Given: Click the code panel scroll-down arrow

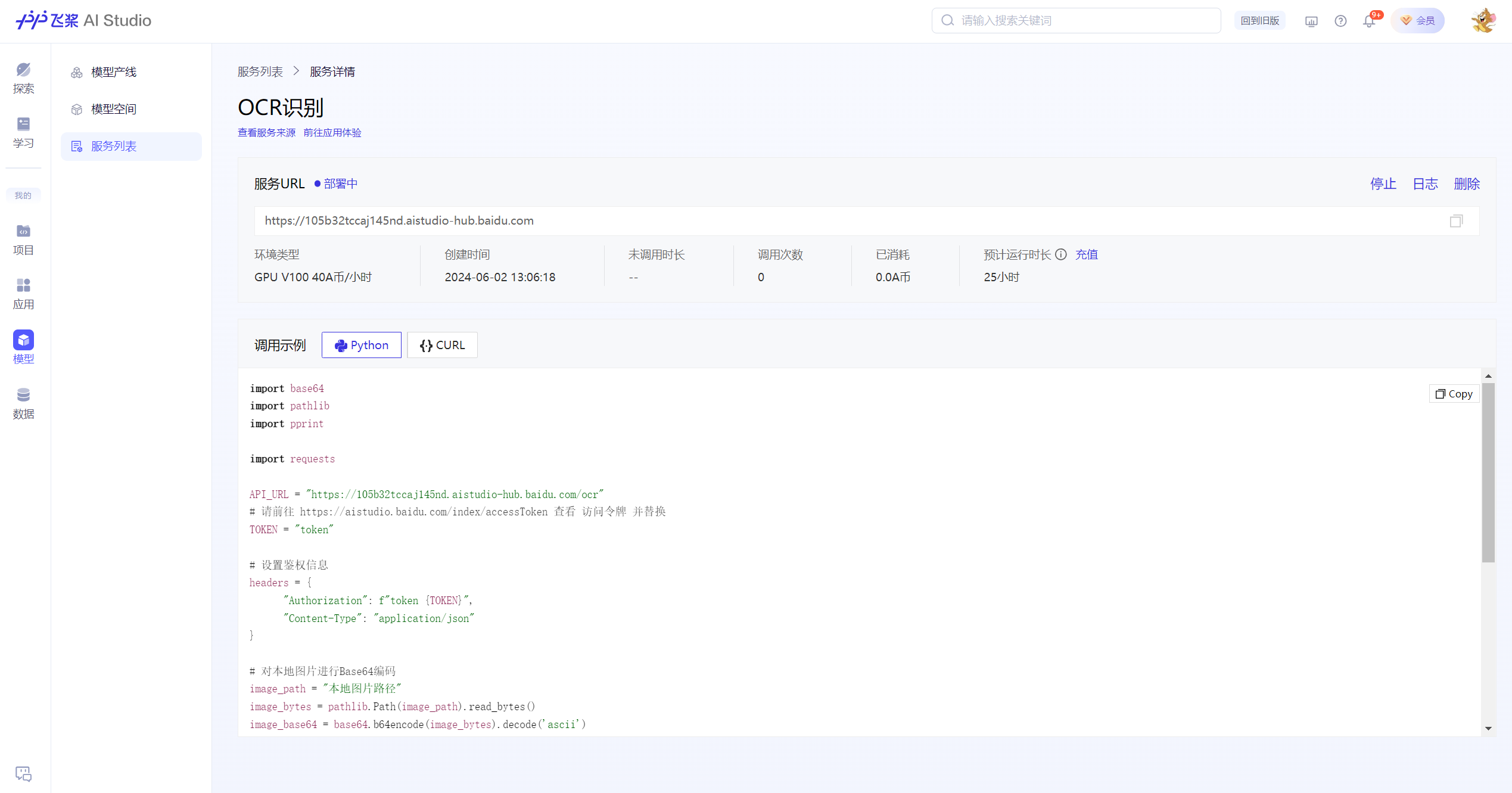Looking at the screenshot, I should point(1488,728).
